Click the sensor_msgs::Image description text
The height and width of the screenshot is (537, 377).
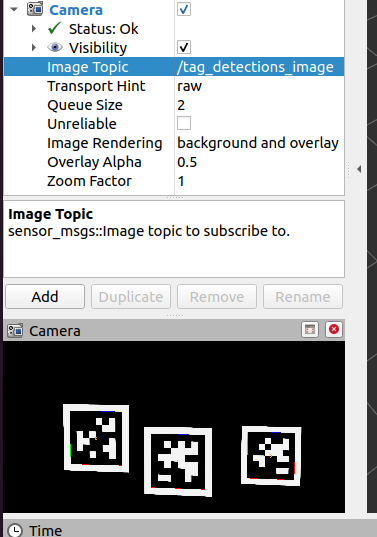click(149, 231)
